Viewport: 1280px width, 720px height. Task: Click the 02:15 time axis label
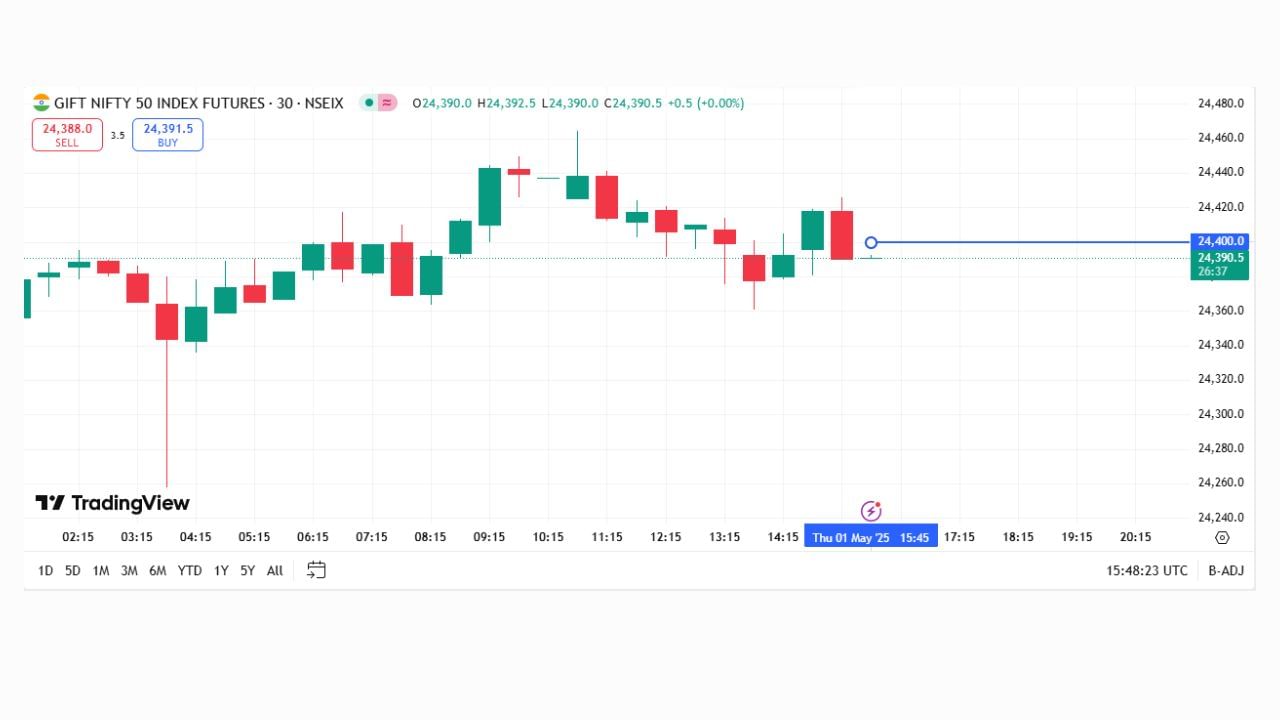click(x=78, y=538)
